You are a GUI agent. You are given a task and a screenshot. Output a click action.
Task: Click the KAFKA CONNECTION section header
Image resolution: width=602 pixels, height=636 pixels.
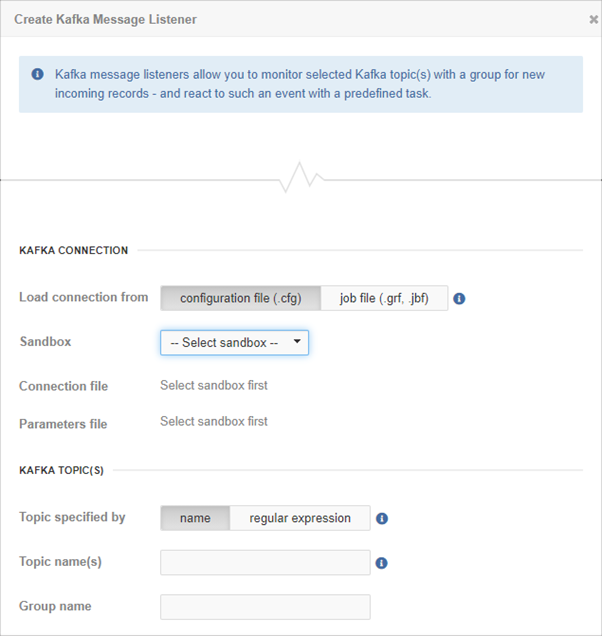pyautogui.click(x=73, y=250)
